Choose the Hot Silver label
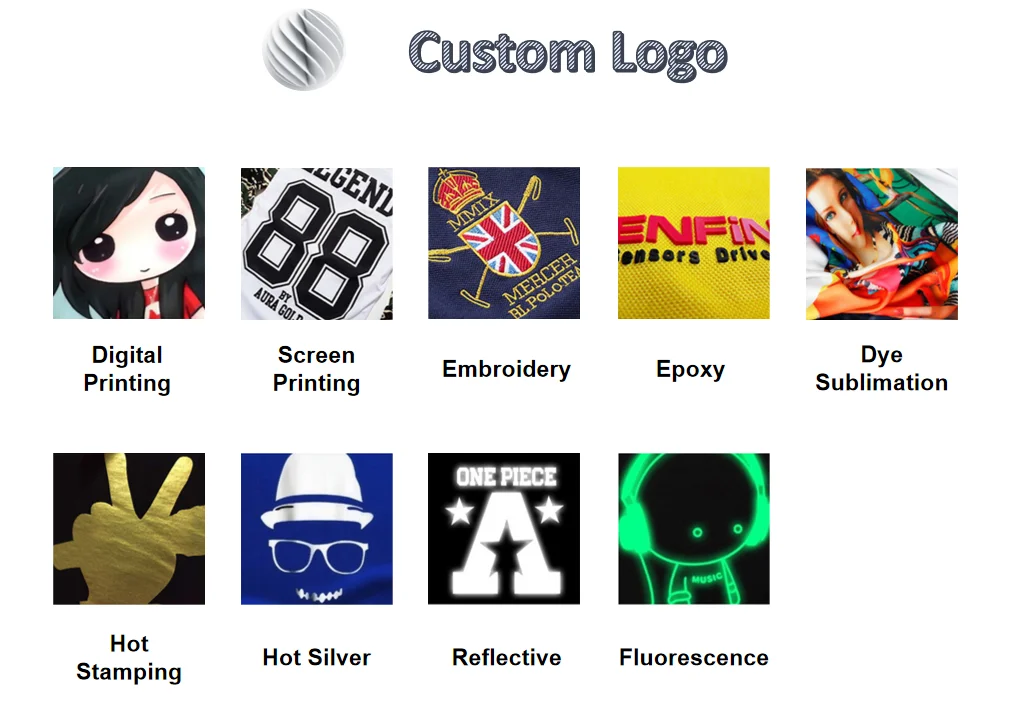 317,657
